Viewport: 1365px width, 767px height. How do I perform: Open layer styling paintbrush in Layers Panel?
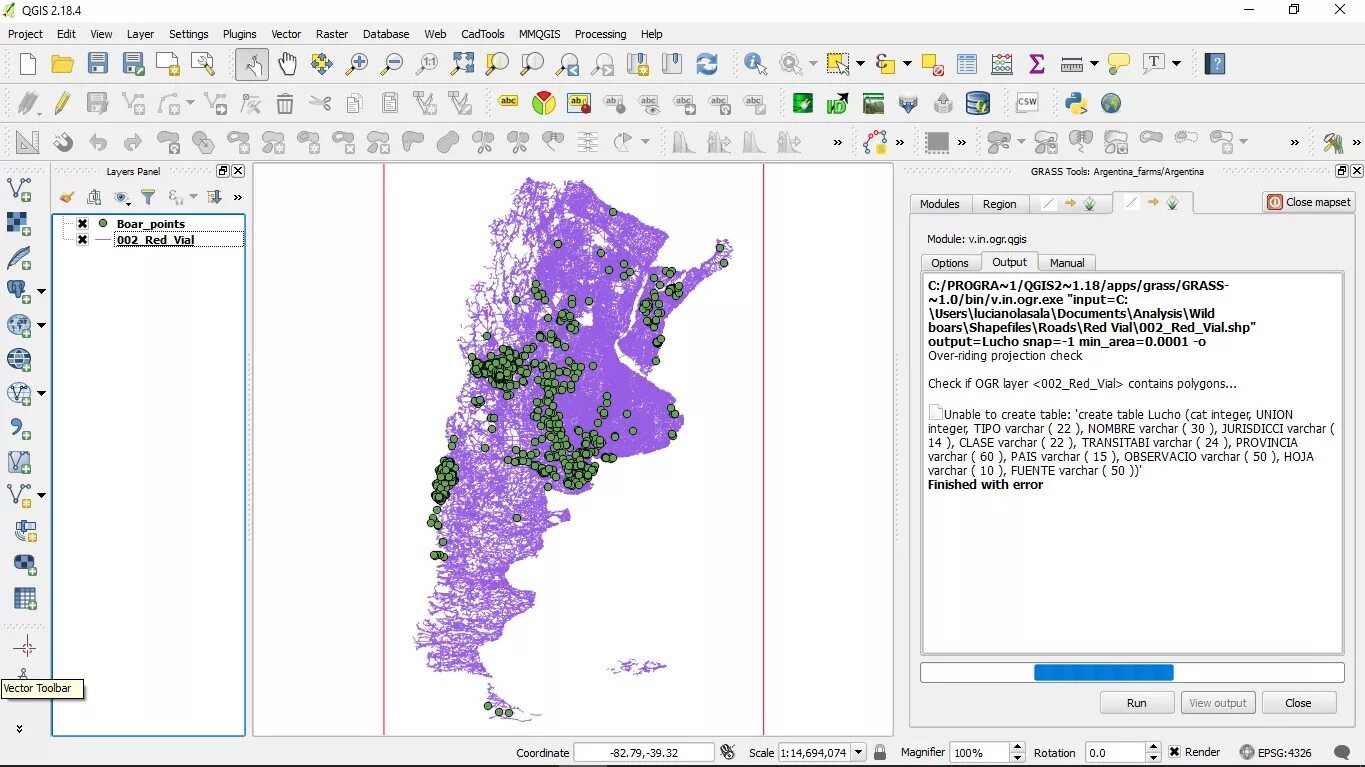[67, 197]
